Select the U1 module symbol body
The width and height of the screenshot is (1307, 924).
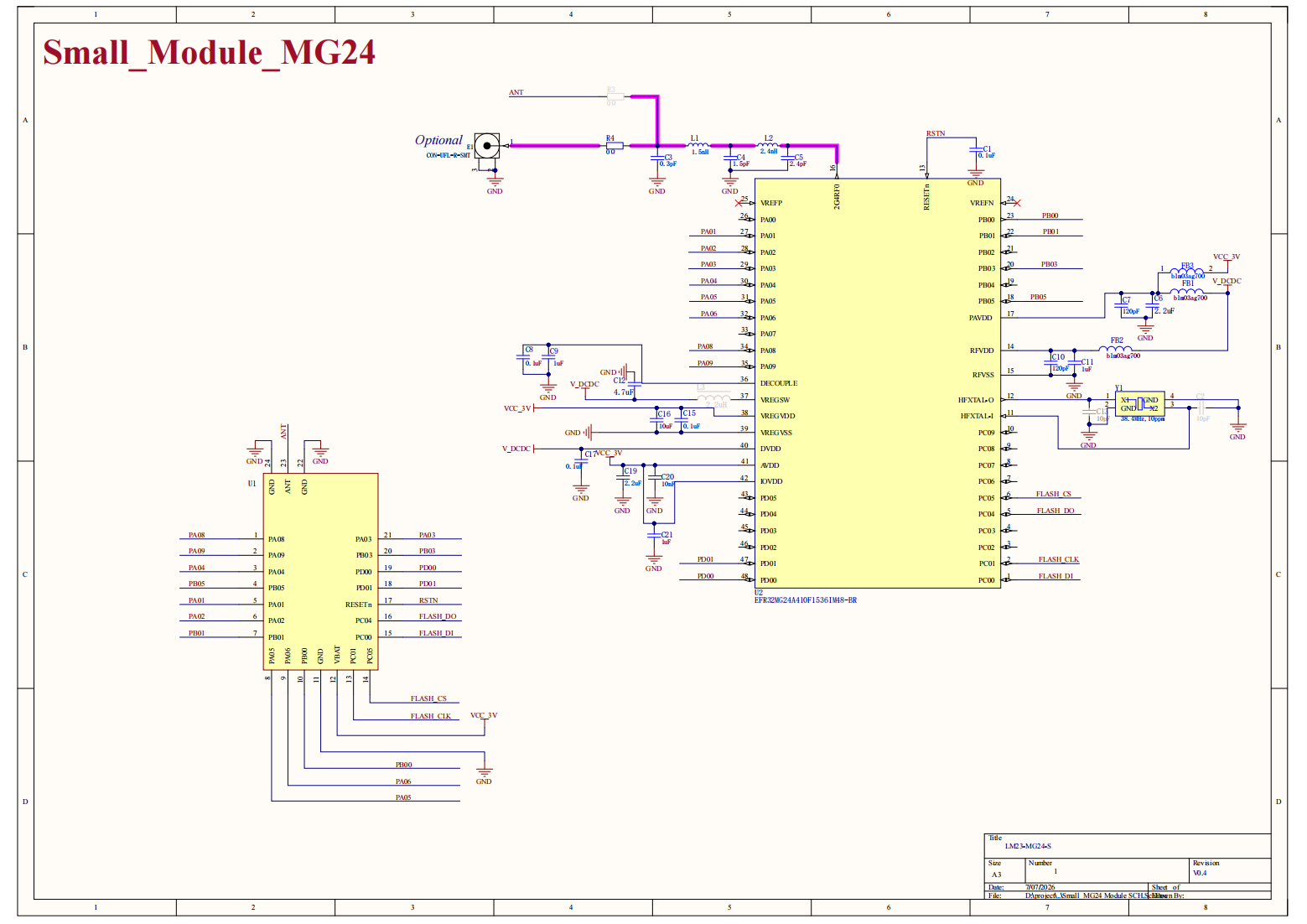coord(320,572)
